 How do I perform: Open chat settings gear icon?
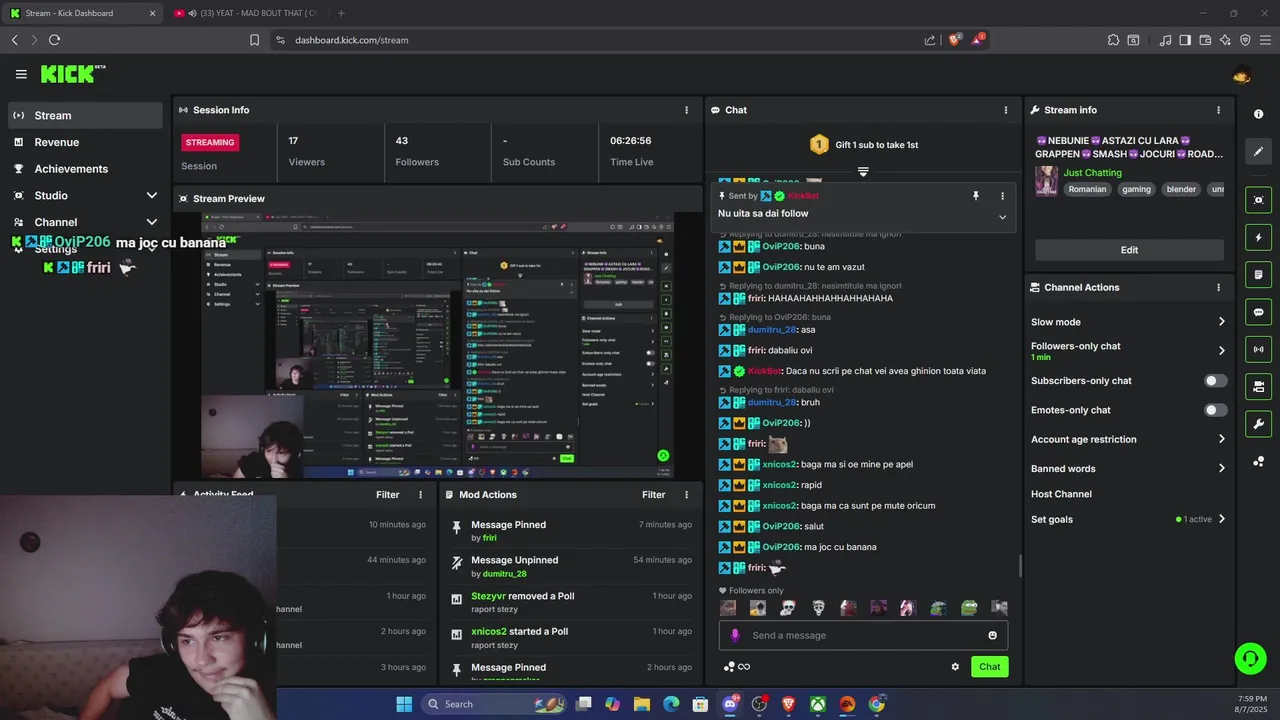[955, 667]
